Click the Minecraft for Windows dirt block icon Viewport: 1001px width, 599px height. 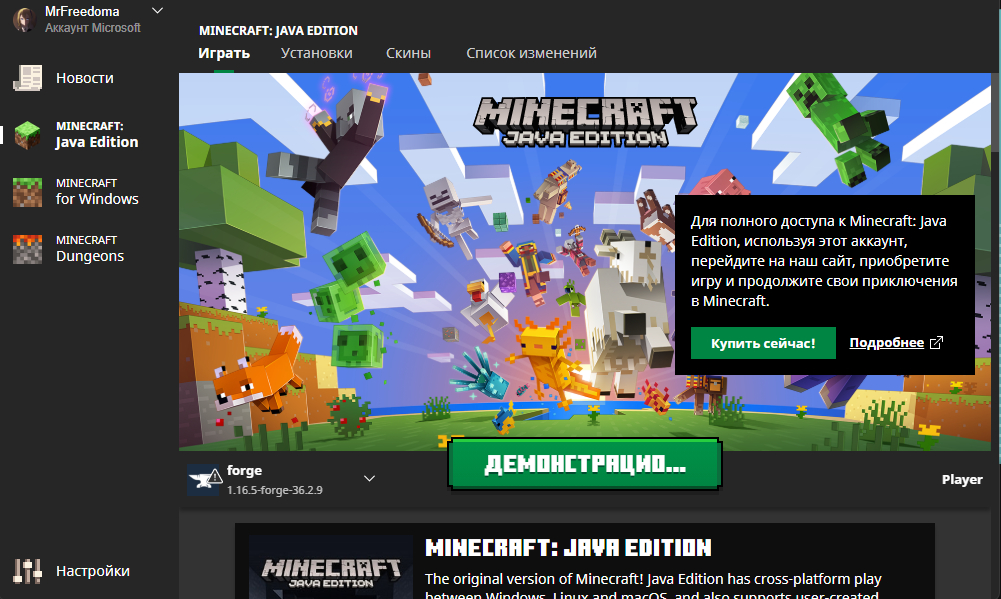click(x=27, y=192)
